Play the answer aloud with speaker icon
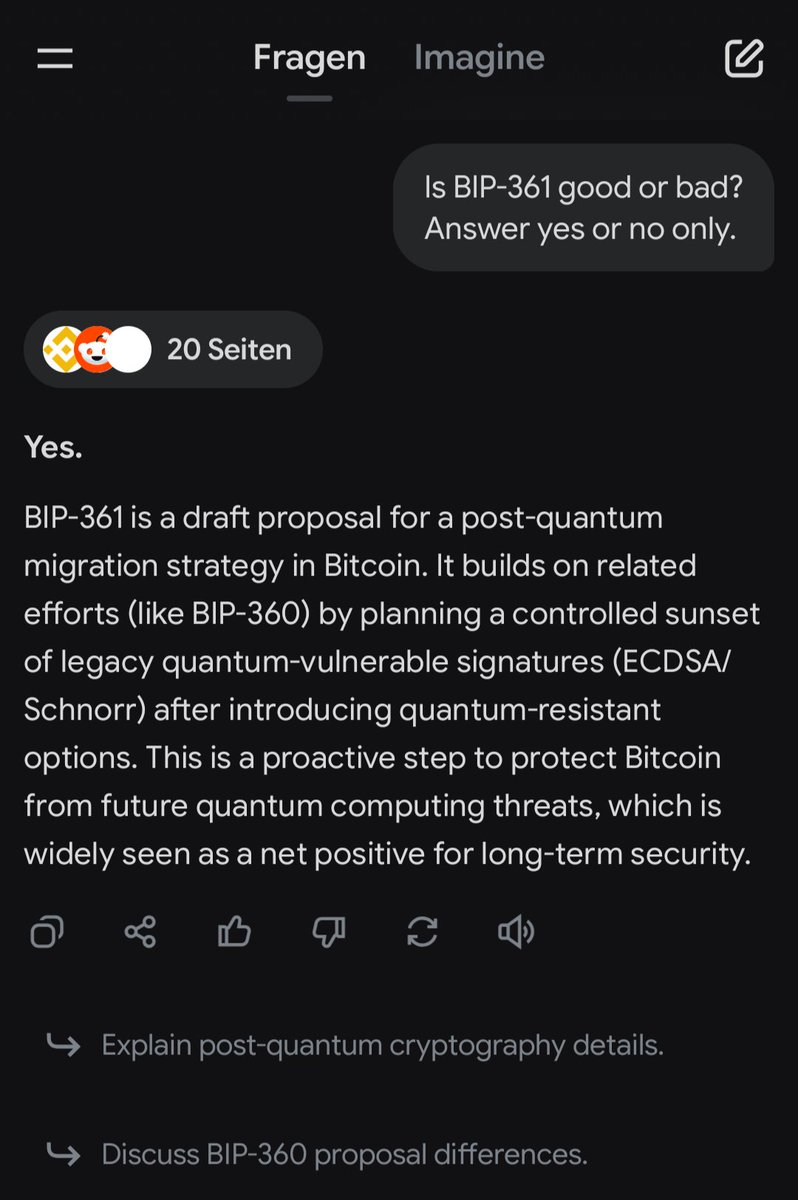This screenshot has height=1200, width=798. [x=516, y=932]
